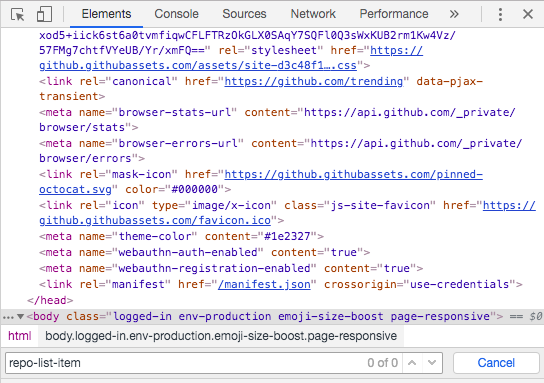Switch to the Console tab
This screenshot has height=383, width=544.
pos(176,14)
